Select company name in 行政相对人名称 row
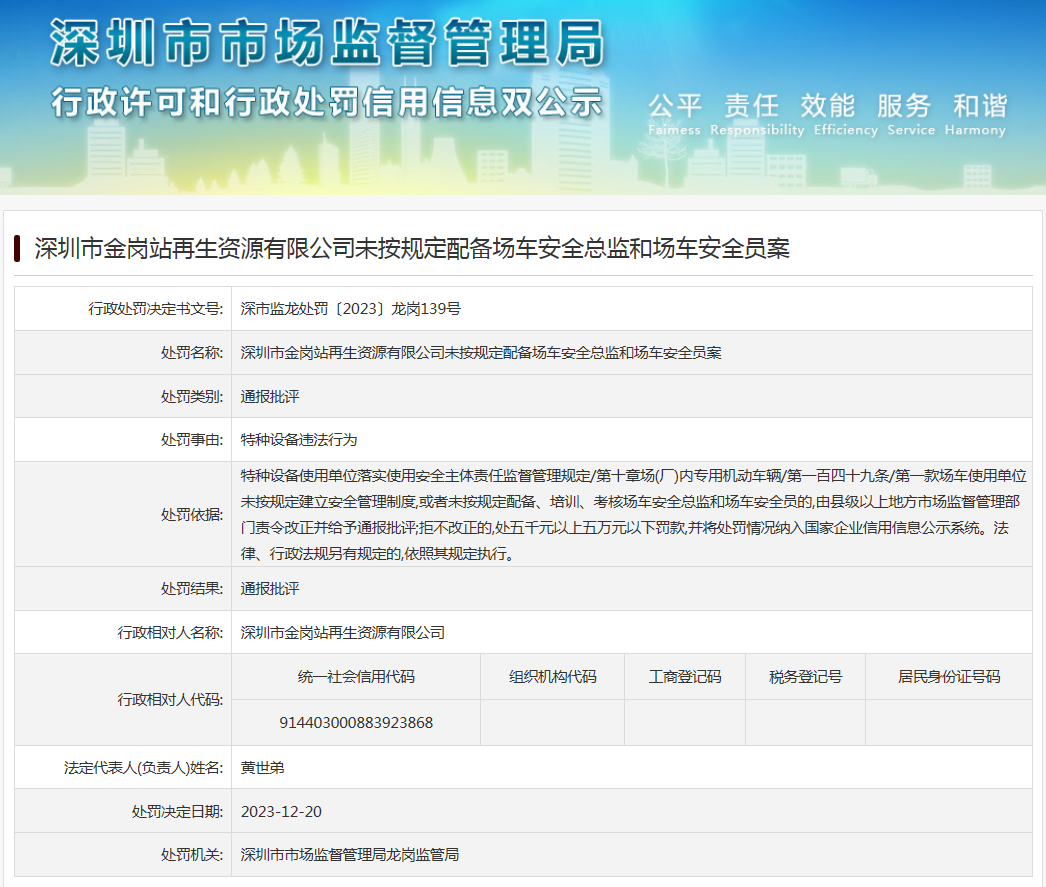Image resolution: width=1046 pixels, height=887 pixels. tap(342, 633)
